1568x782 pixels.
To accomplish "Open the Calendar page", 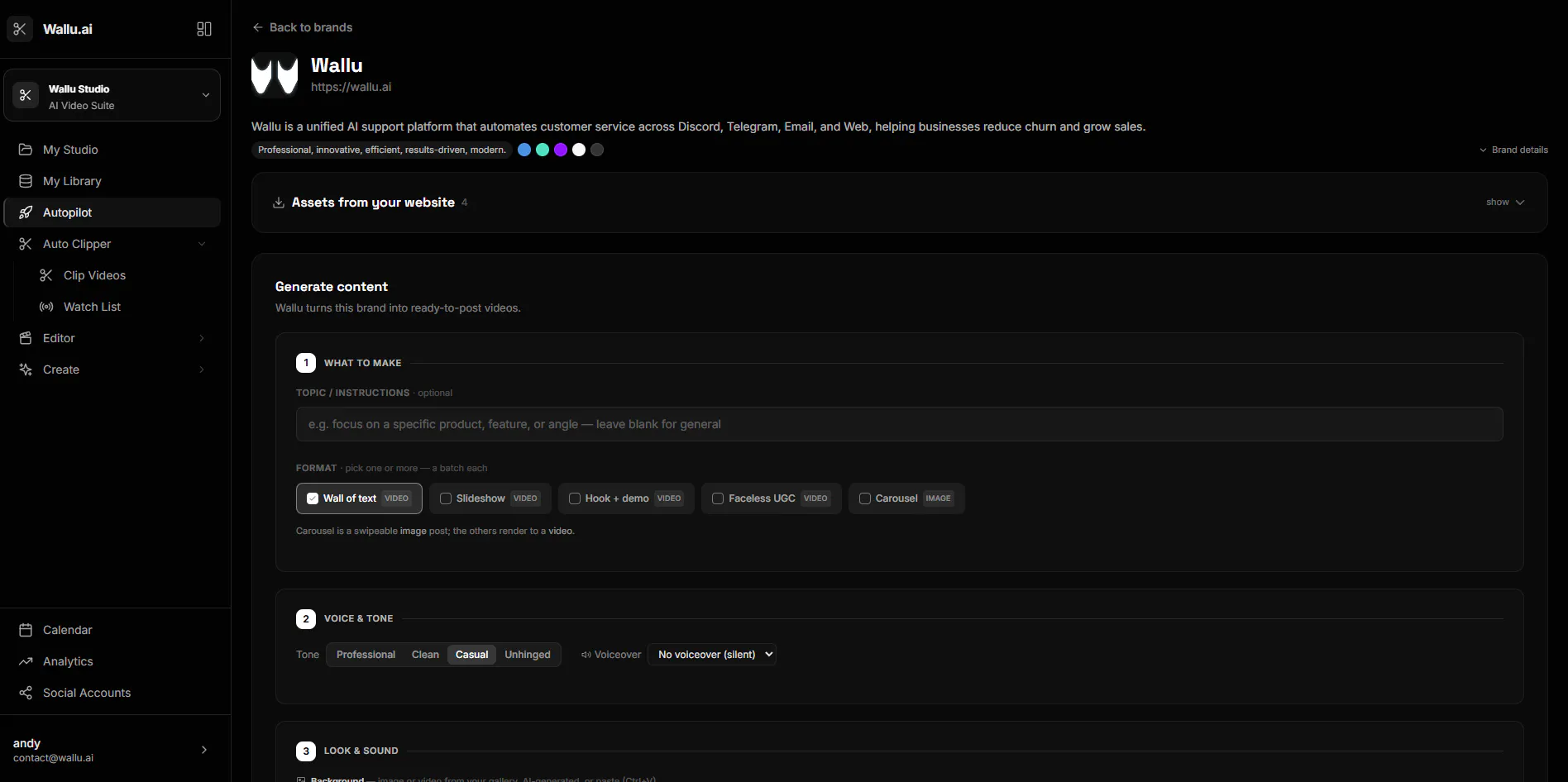I will (112, 630).
